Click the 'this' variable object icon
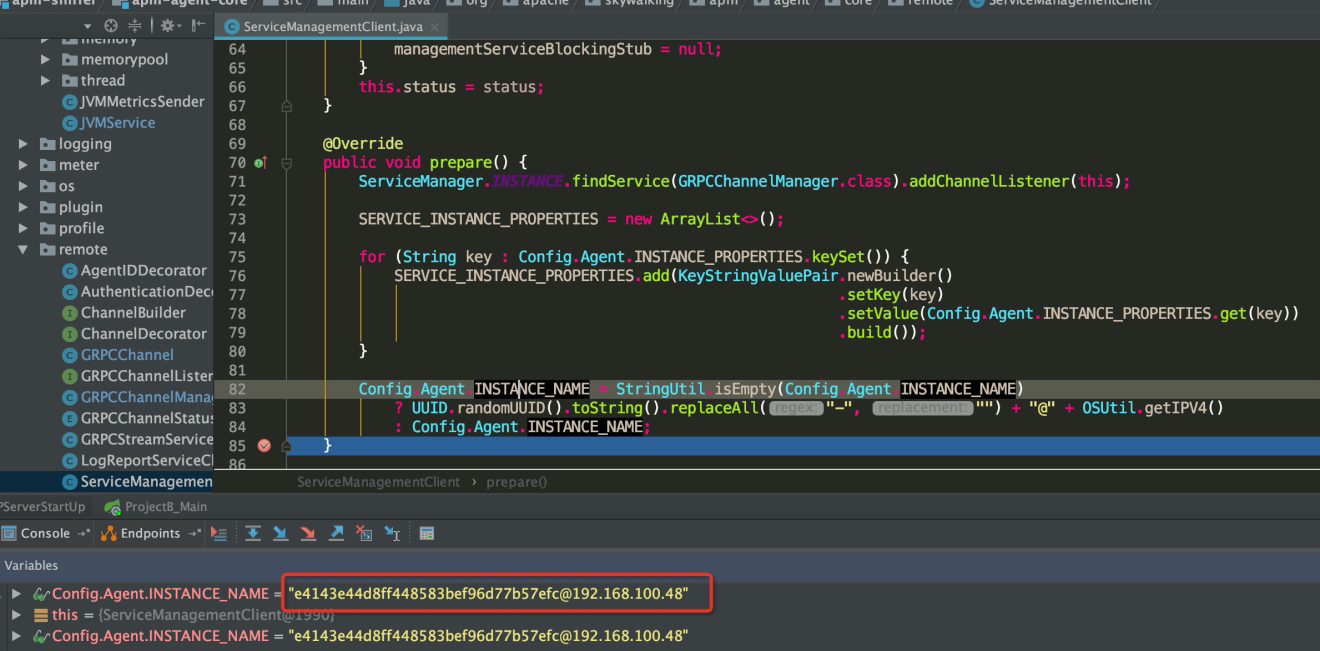Image resolution: width=1320 pixels, height=651 pixels. click(41, 615)
